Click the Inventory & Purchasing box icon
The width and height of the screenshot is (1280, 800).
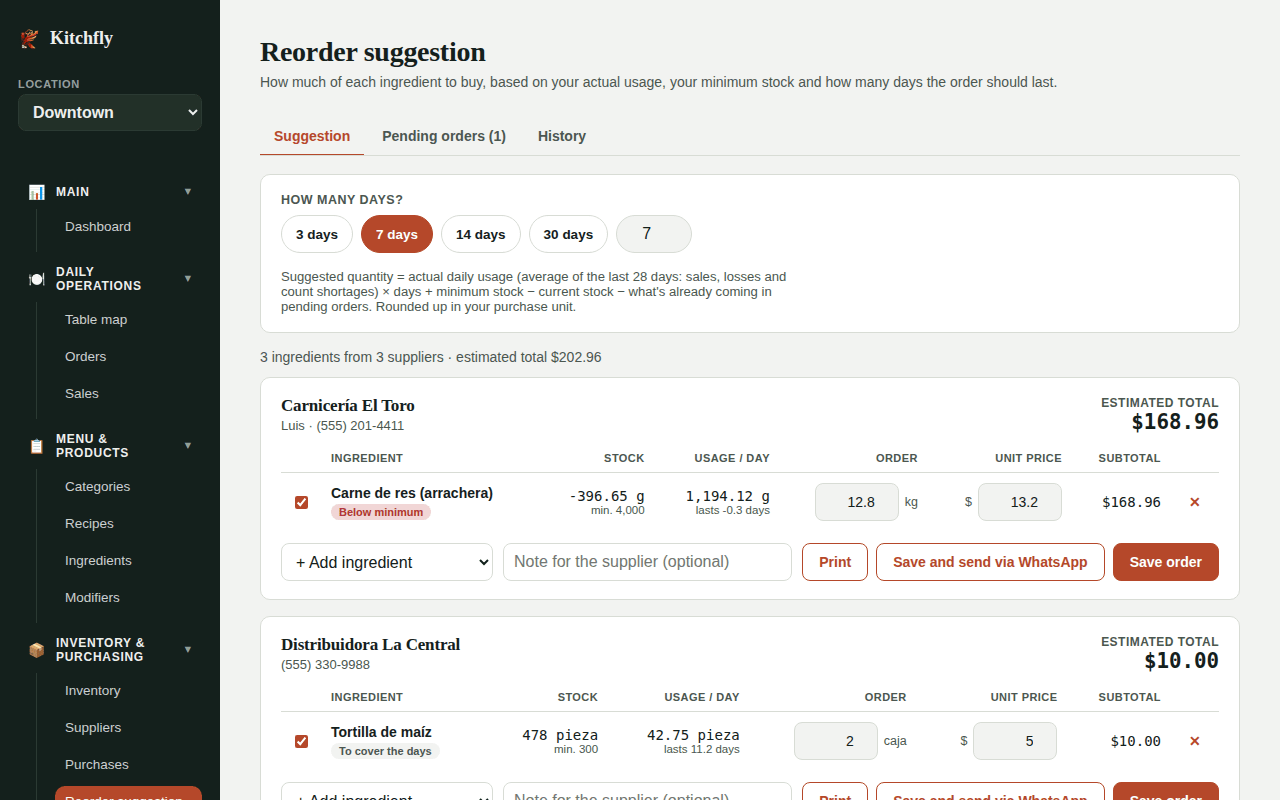click(x=37, y=650)
